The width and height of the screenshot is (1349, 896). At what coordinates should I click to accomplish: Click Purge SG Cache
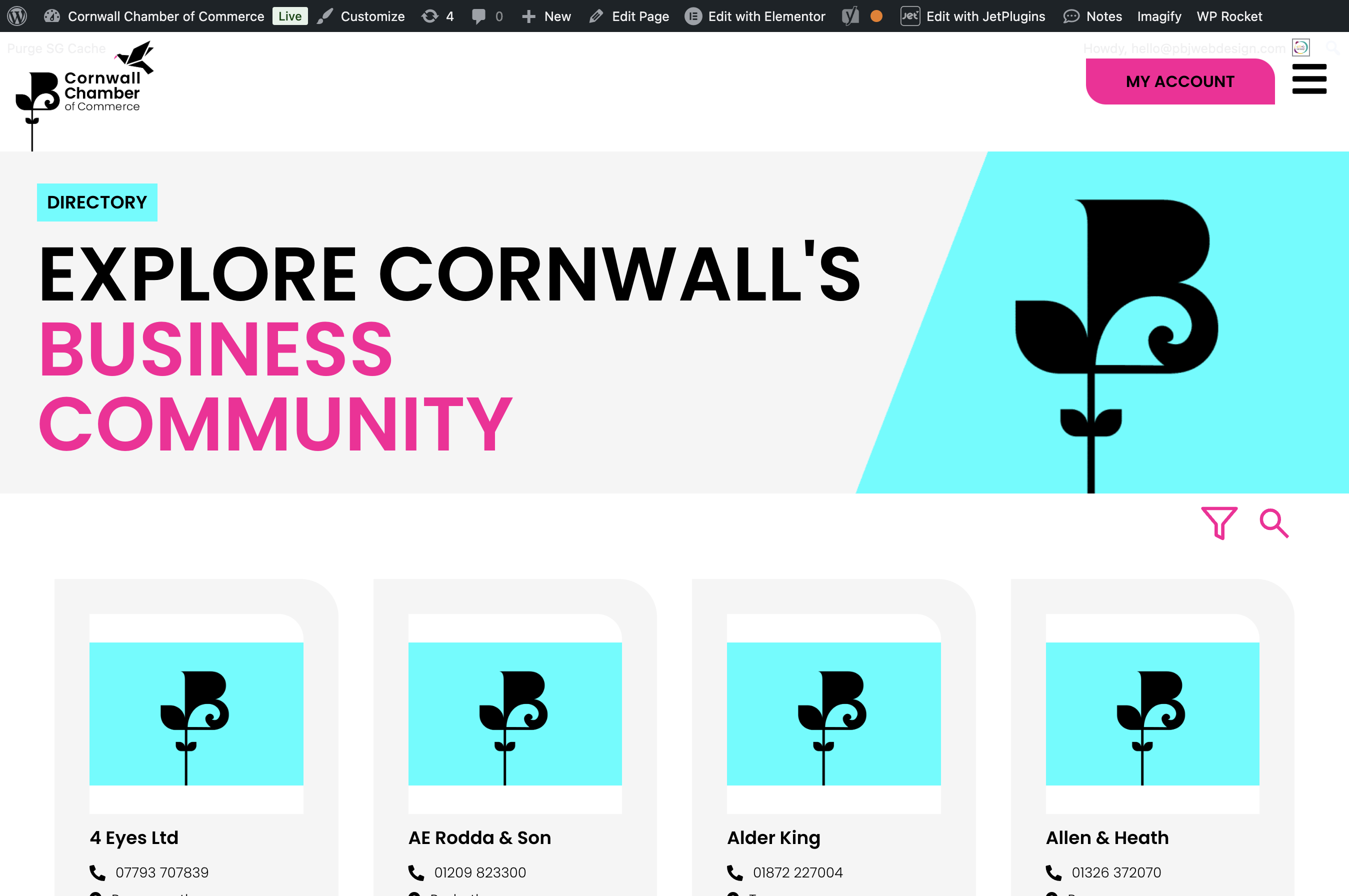[56, 48]
